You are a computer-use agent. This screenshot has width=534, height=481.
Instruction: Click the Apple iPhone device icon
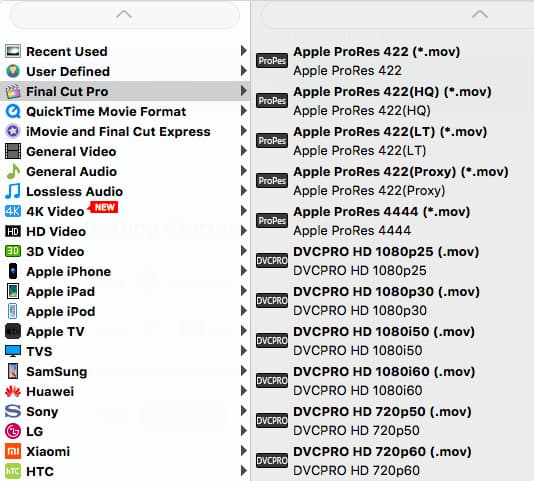click(x=13, y=271)
